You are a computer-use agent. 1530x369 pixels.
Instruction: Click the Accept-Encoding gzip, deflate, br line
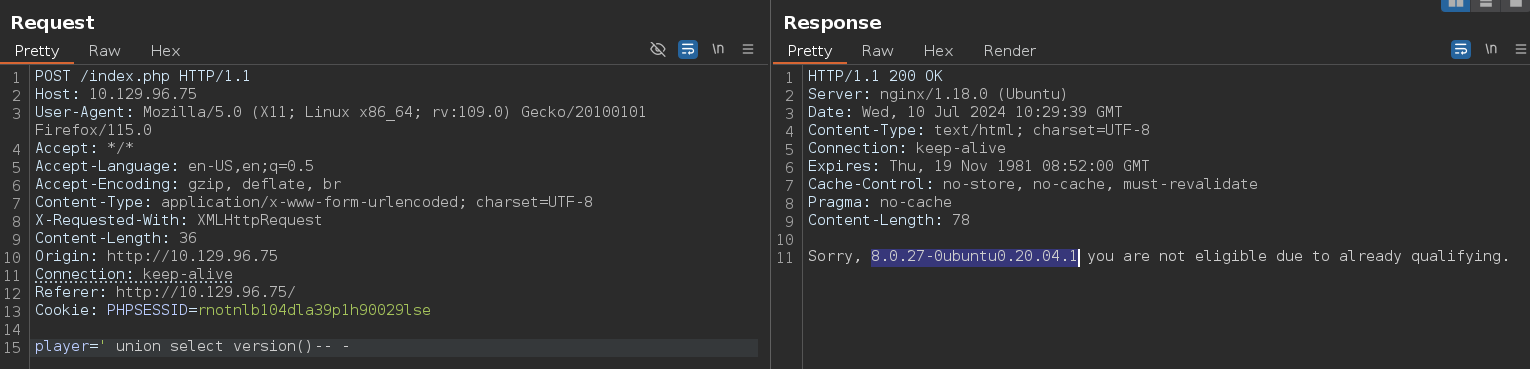pos(187,184)
